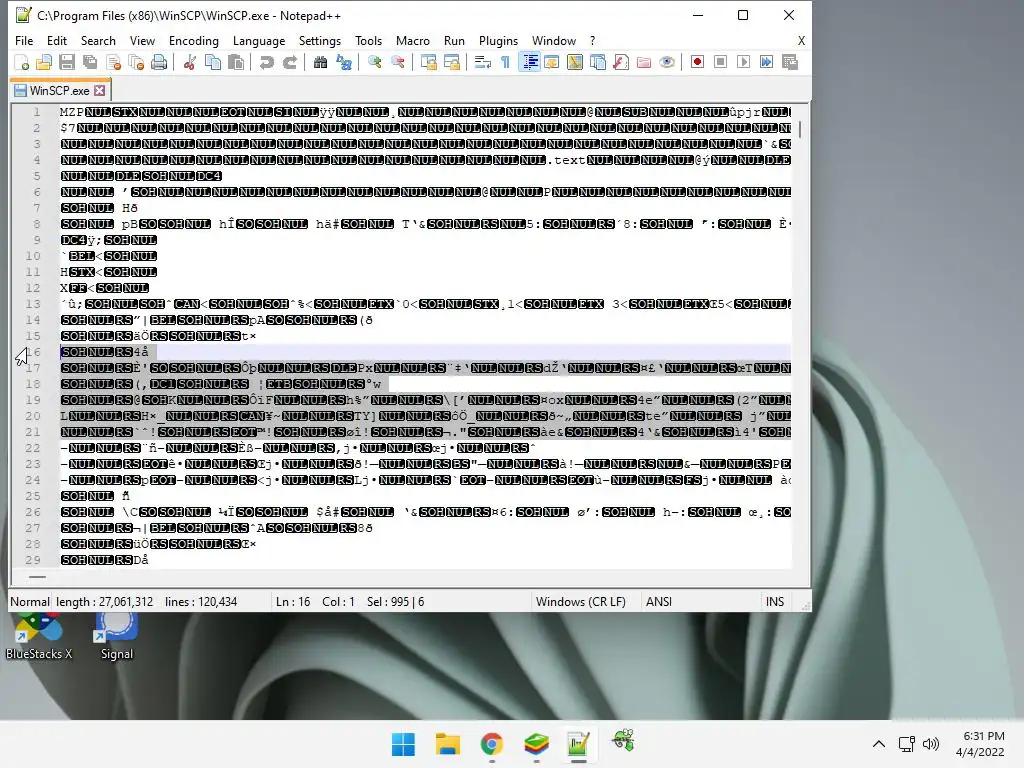Save the current file via toolbar

click(x=67, y=63)
